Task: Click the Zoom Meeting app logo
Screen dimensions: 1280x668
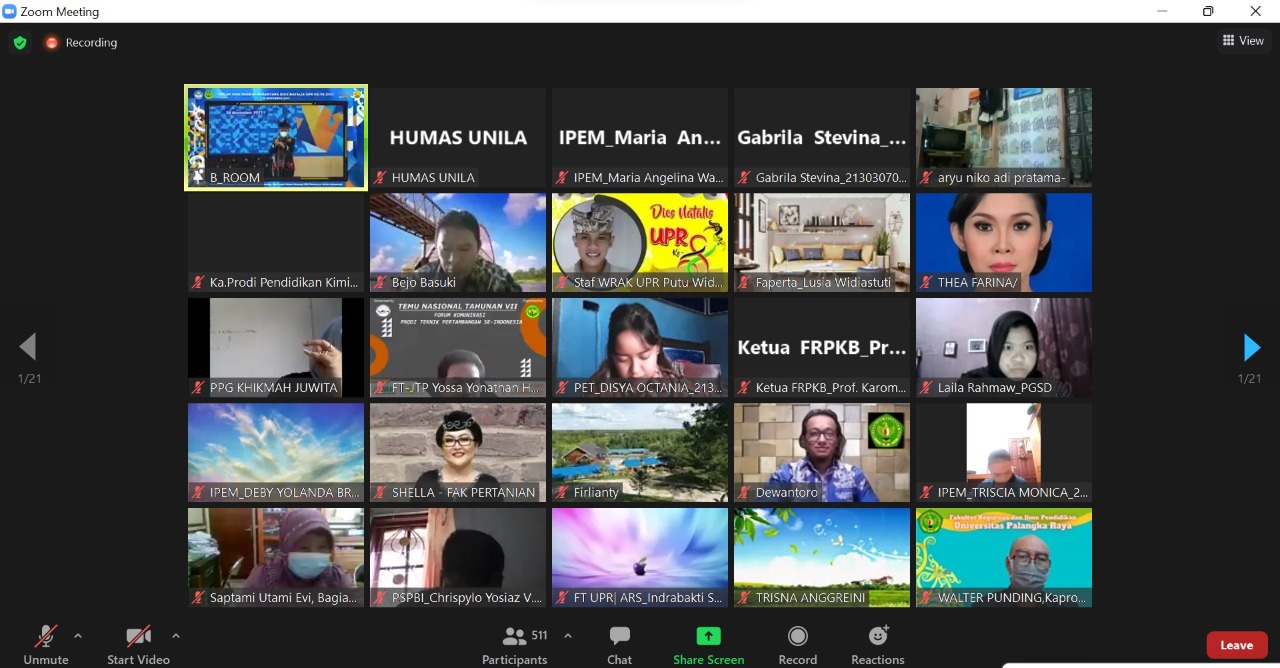Action: click(x=10, y=11)
